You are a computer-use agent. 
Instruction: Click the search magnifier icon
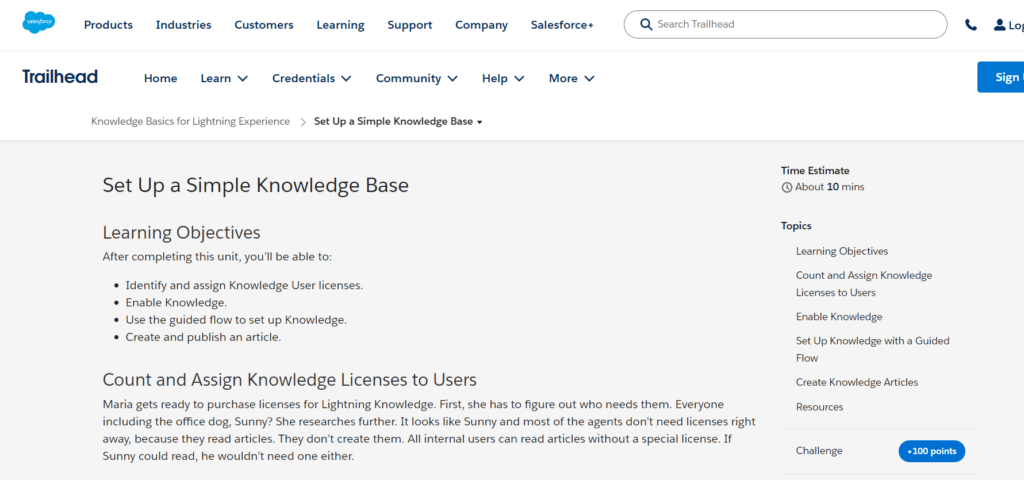coord(647,25)
